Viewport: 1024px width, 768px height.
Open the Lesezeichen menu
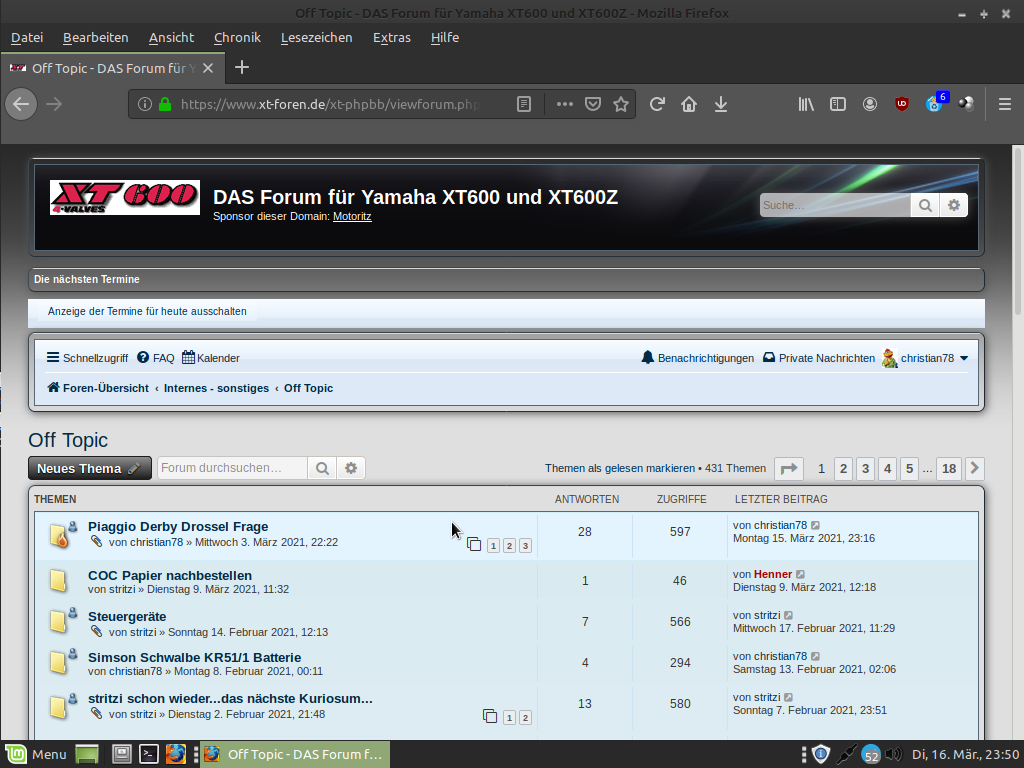(316, 37)
